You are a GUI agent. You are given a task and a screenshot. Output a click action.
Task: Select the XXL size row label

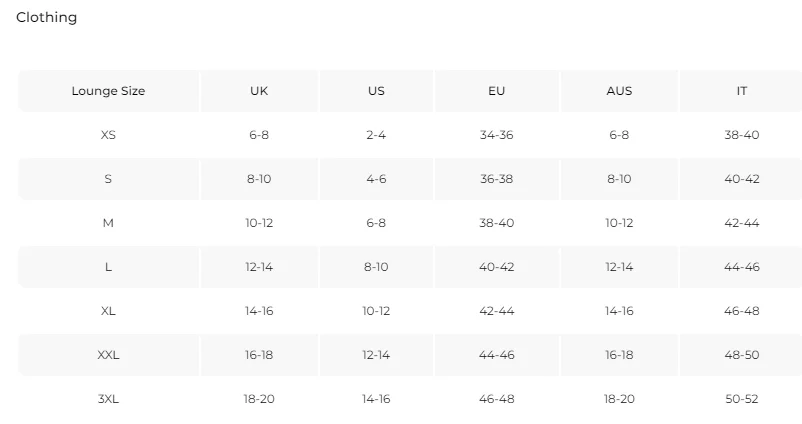108,355
